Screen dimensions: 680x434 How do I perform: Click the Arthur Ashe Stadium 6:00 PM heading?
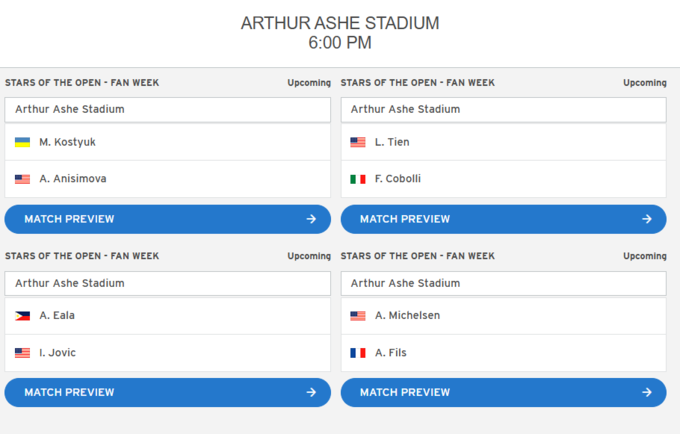340,33
